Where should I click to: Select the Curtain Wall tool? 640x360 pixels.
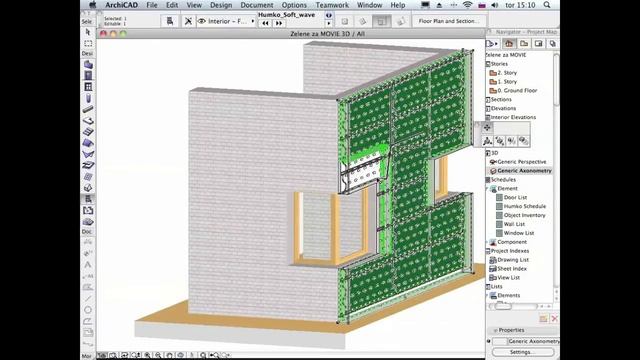coord(88,177)
